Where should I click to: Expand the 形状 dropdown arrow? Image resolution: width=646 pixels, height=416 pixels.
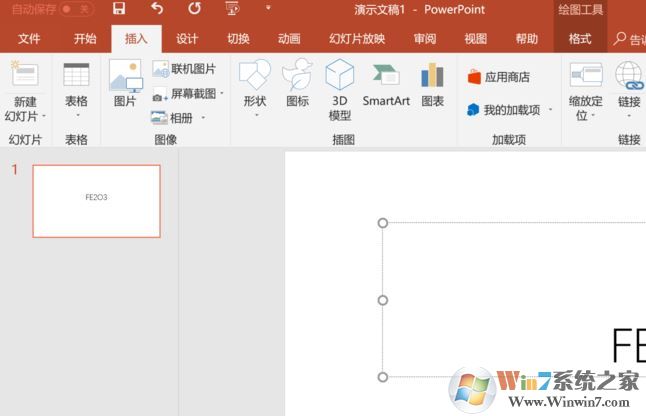coord(256,116)
